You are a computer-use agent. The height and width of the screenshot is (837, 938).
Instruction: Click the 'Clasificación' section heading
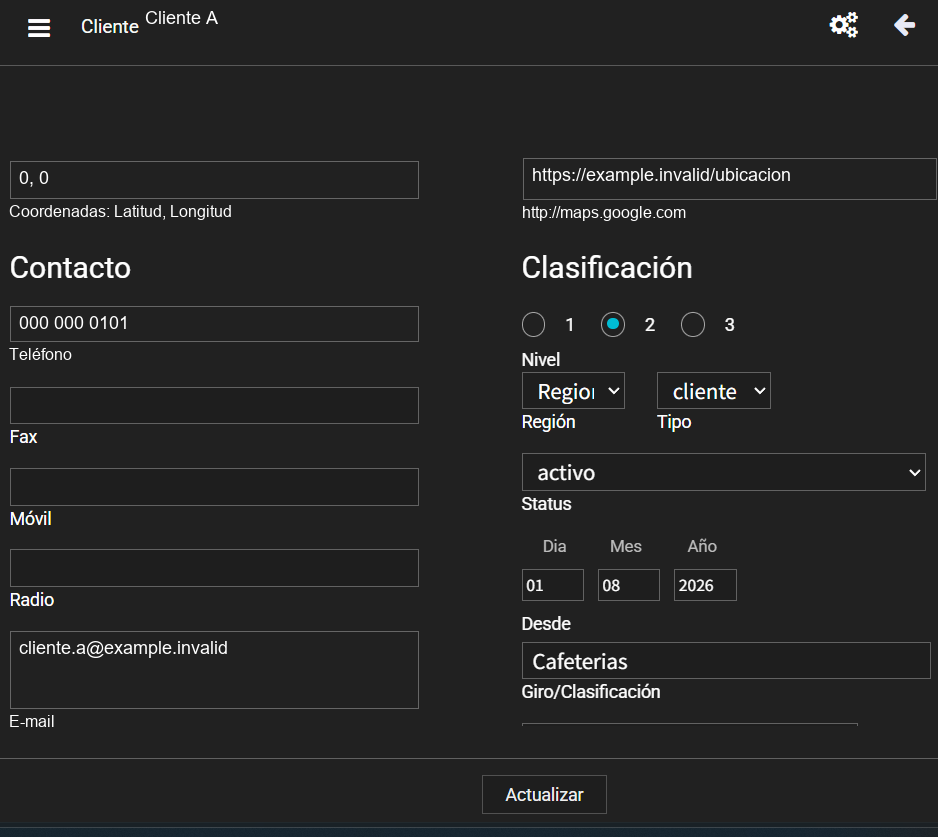pyautogui.click(x=607, y=267)
